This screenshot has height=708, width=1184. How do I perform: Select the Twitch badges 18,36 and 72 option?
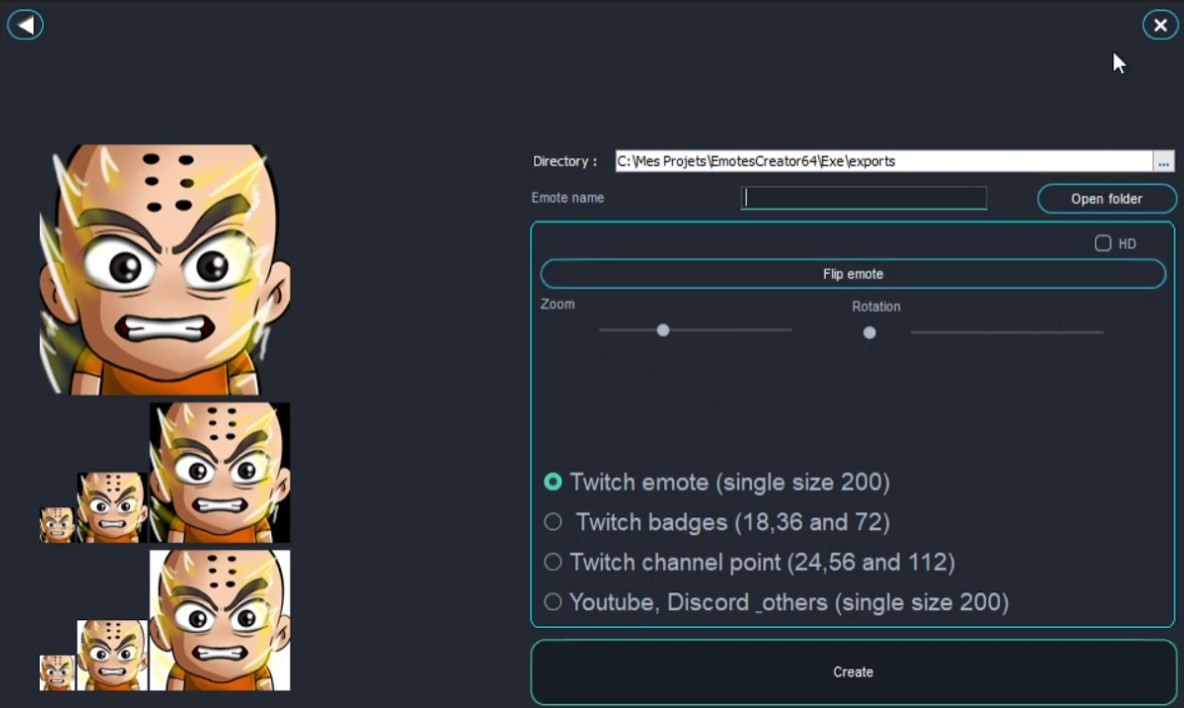click(553, 521)
